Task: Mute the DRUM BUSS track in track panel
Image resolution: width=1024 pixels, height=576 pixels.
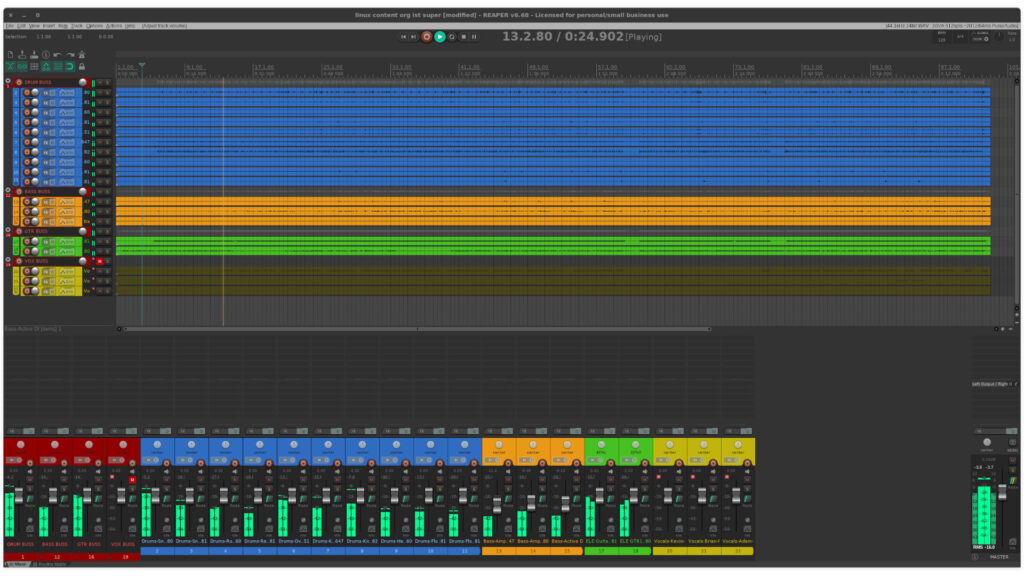Action: [100, 82]
